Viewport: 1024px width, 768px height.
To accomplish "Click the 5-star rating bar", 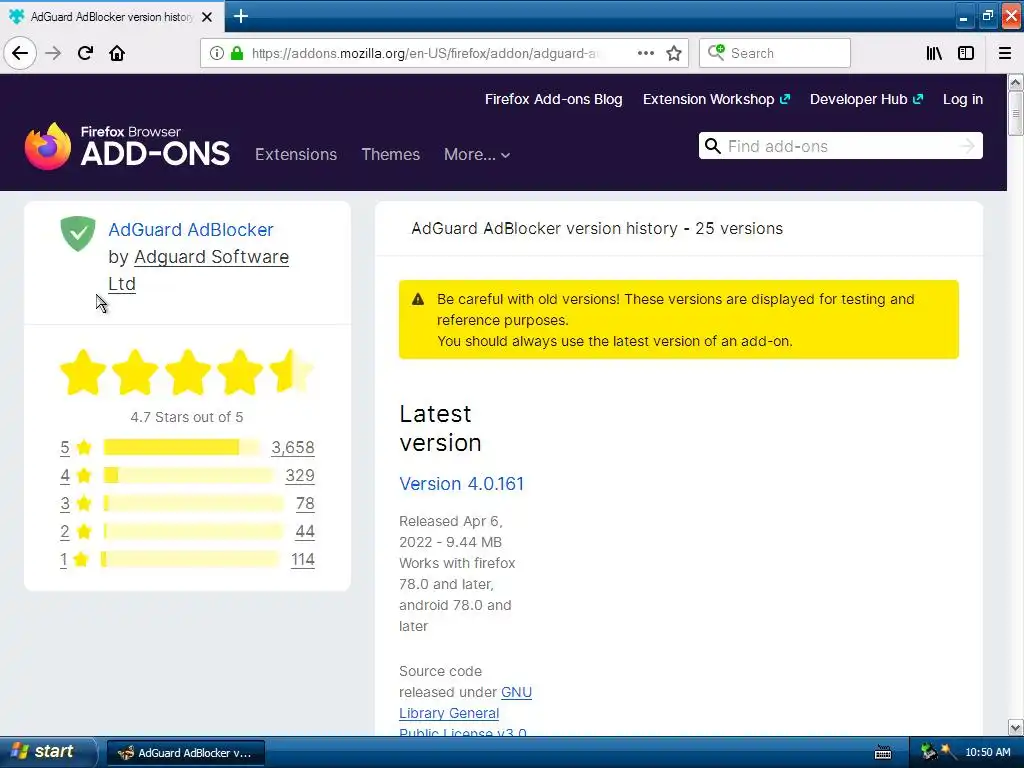I will click(x=182, y=447).
